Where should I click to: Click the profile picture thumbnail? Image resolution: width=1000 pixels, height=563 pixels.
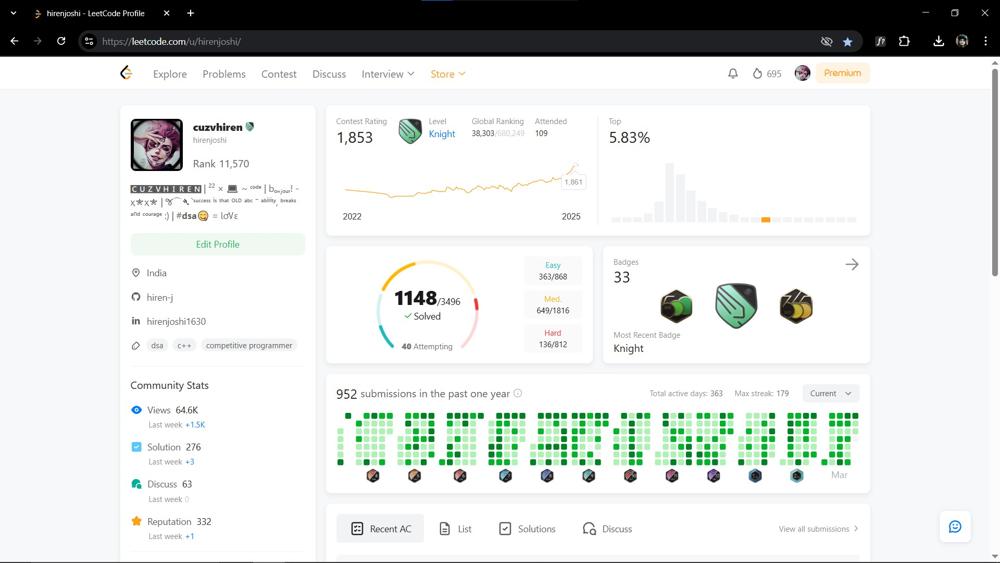click(157, 145)
